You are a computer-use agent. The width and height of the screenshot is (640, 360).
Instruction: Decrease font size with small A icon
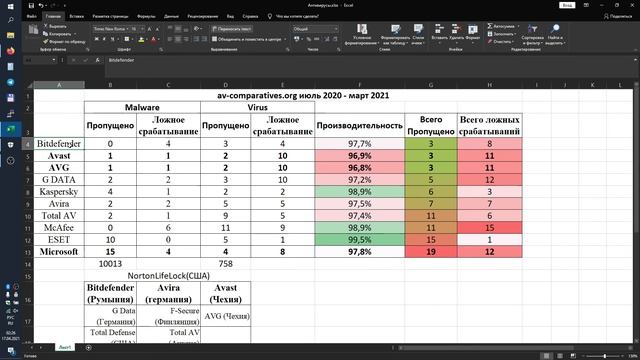pos(157,29)
